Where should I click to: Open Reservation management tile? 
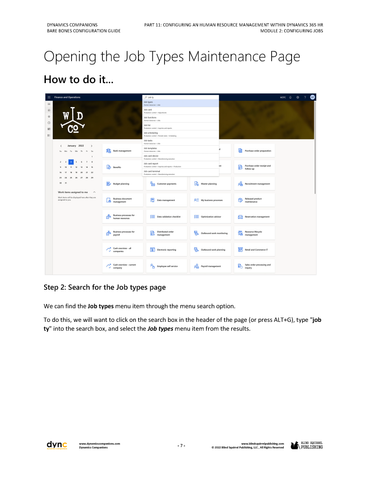coord(254,217)
